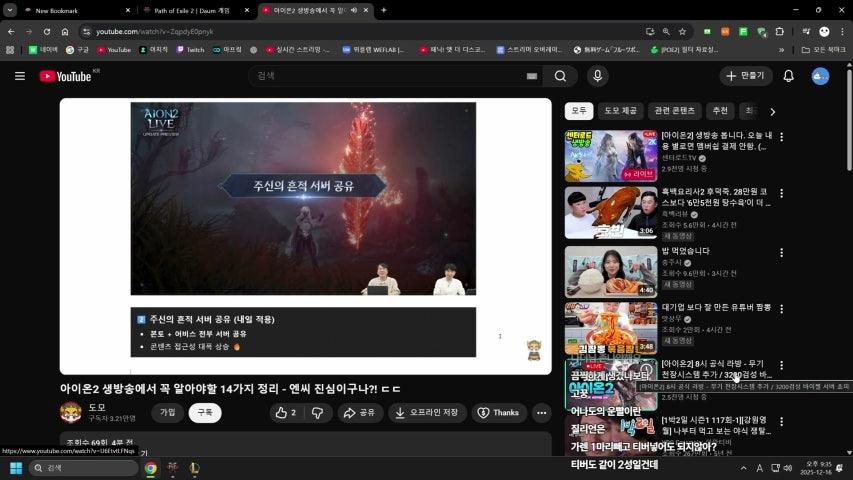Click the voice search microphone icon

click(597, 76)
